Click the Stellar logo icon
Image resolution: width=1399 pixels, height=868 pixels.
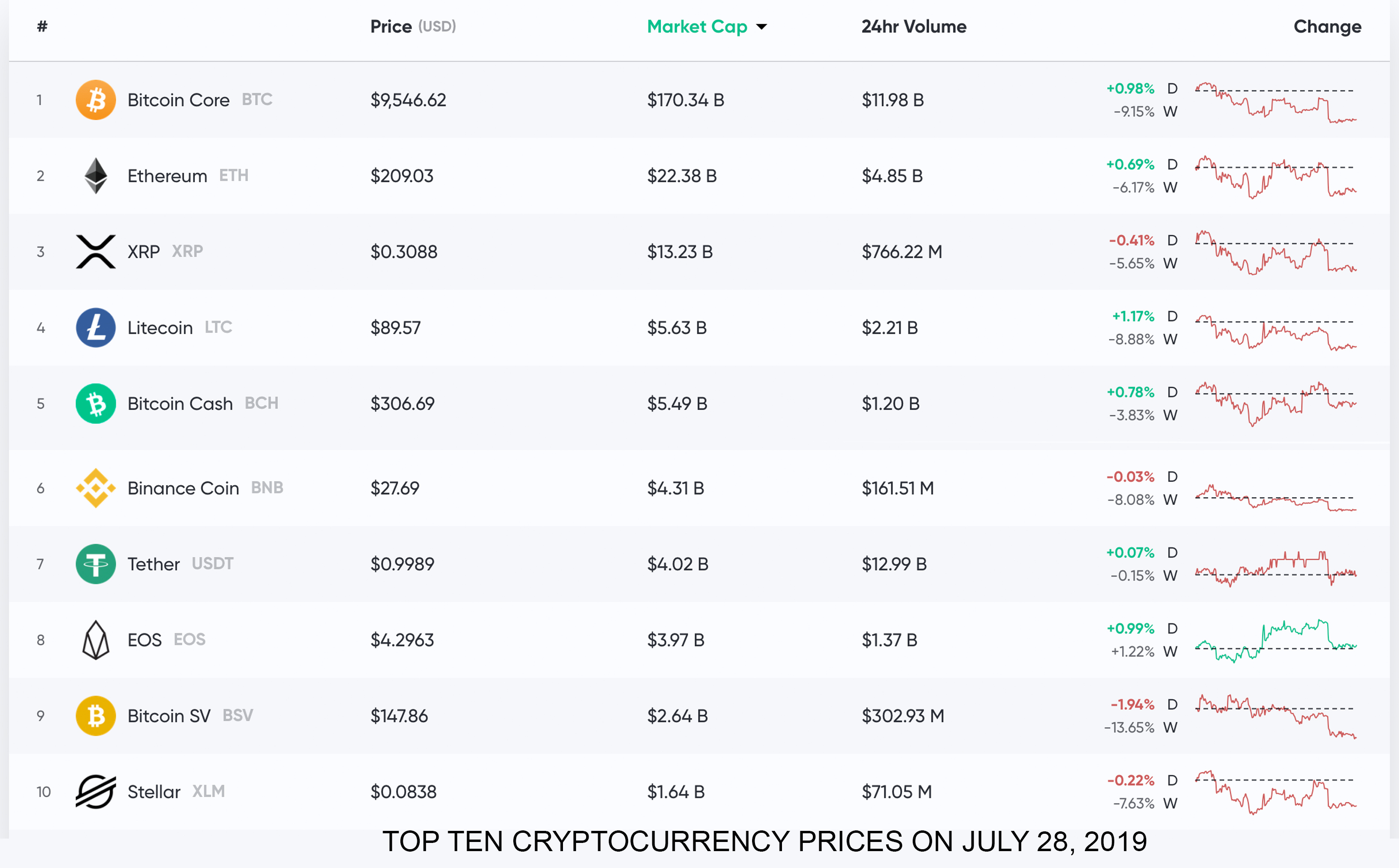coord(96,792)
